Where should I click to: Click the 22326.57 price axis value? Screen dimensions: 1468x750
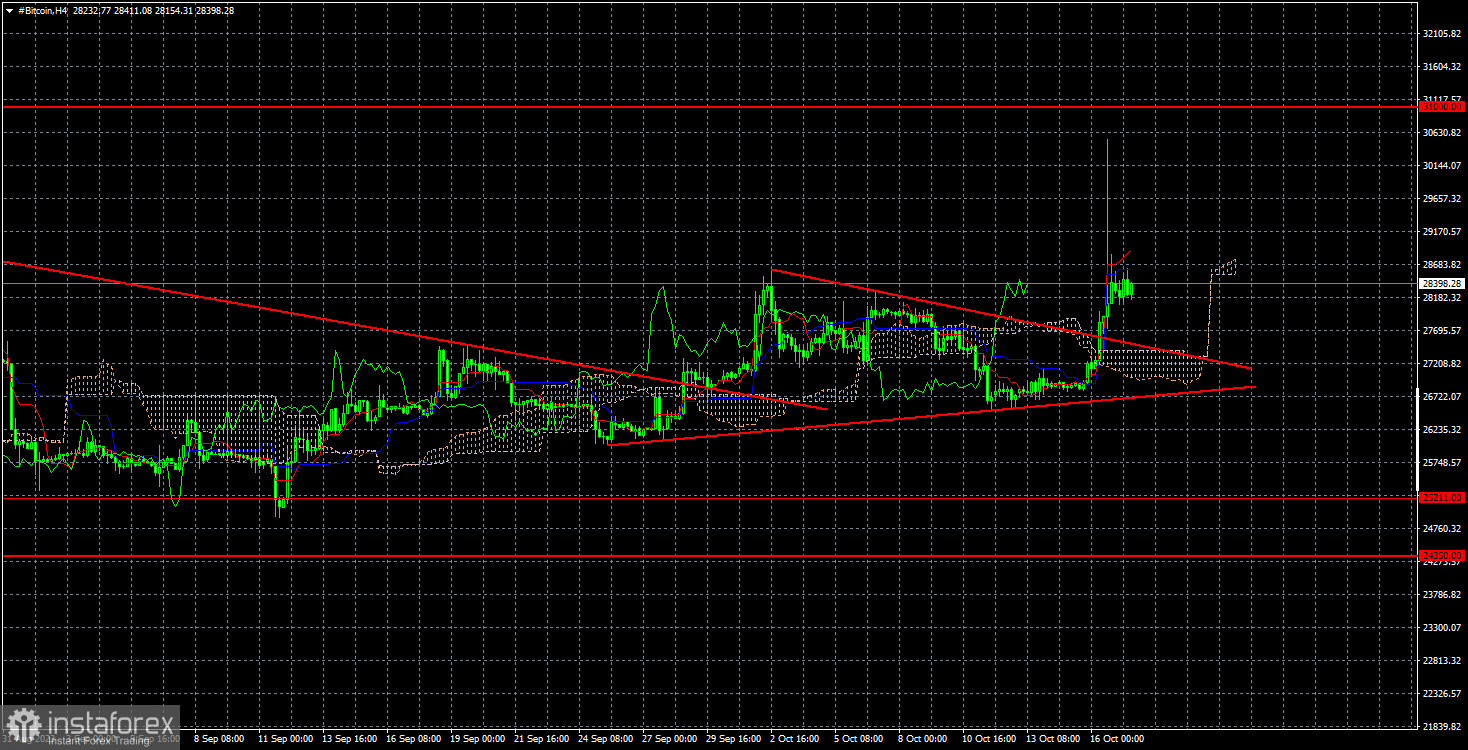click(1442, 694)
